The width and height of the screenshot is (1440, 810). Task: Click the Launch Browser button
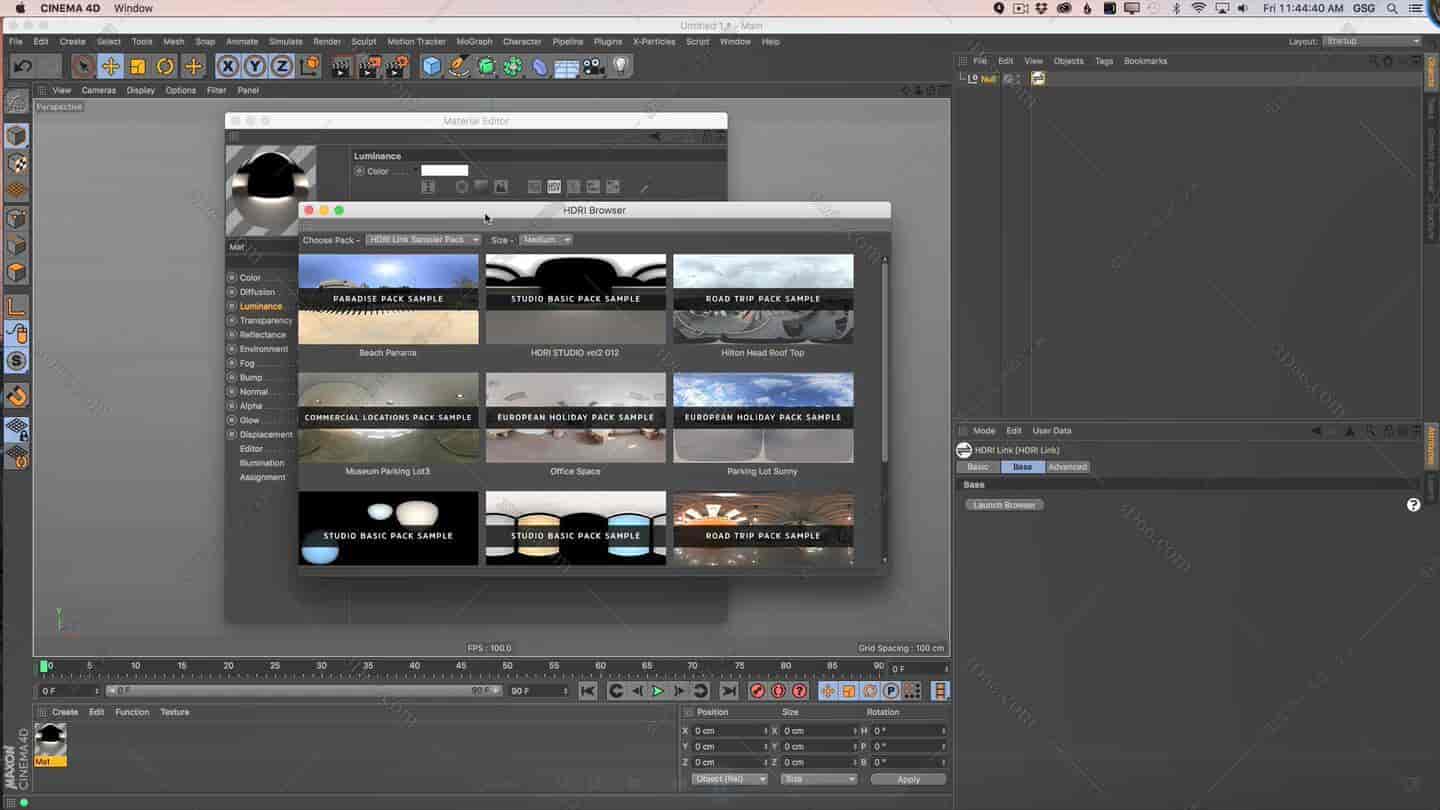point(1004,504)
